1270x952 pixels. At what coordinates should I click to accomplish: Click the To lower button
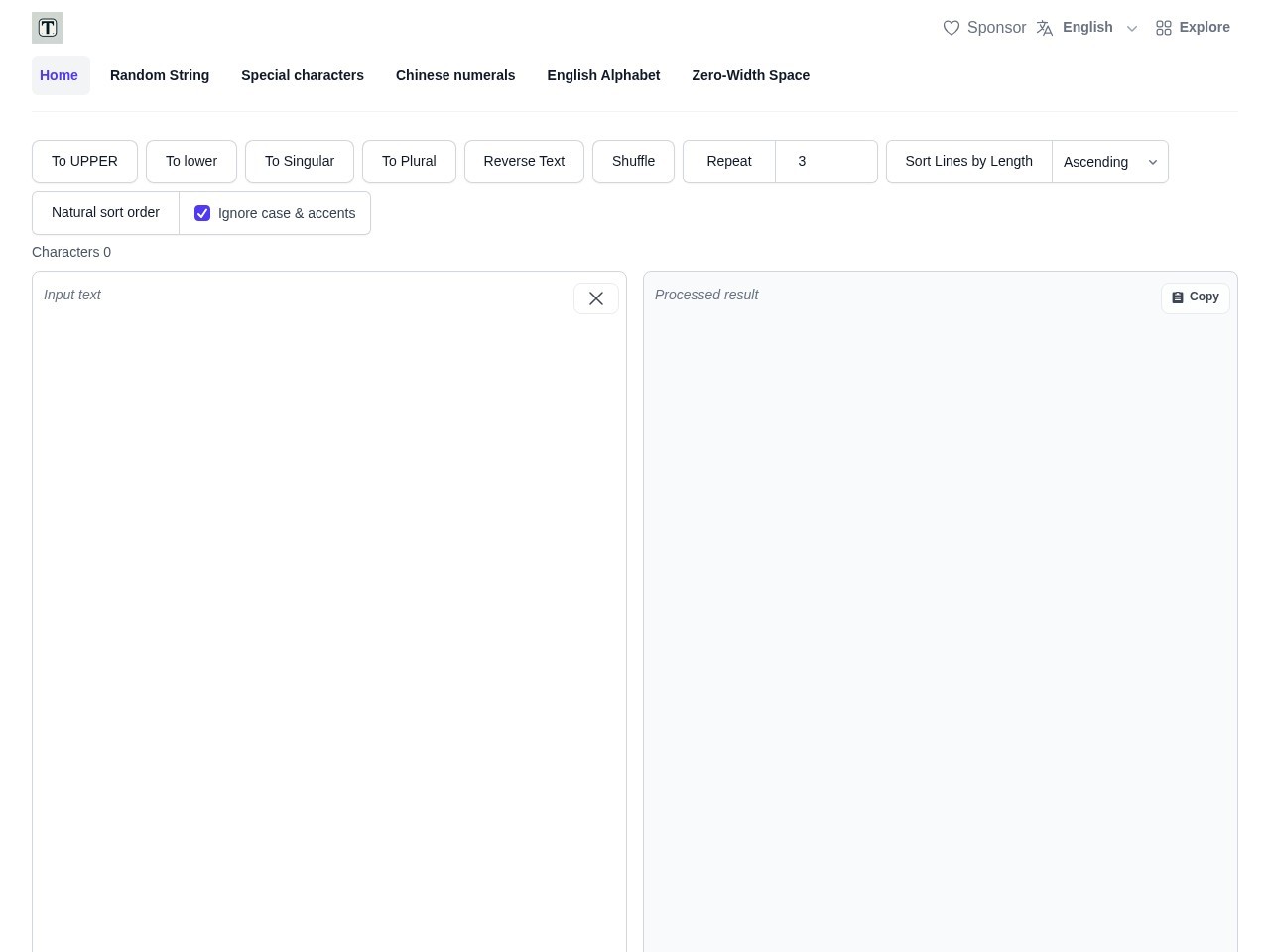pyautogui.click(x=191, y=162)
